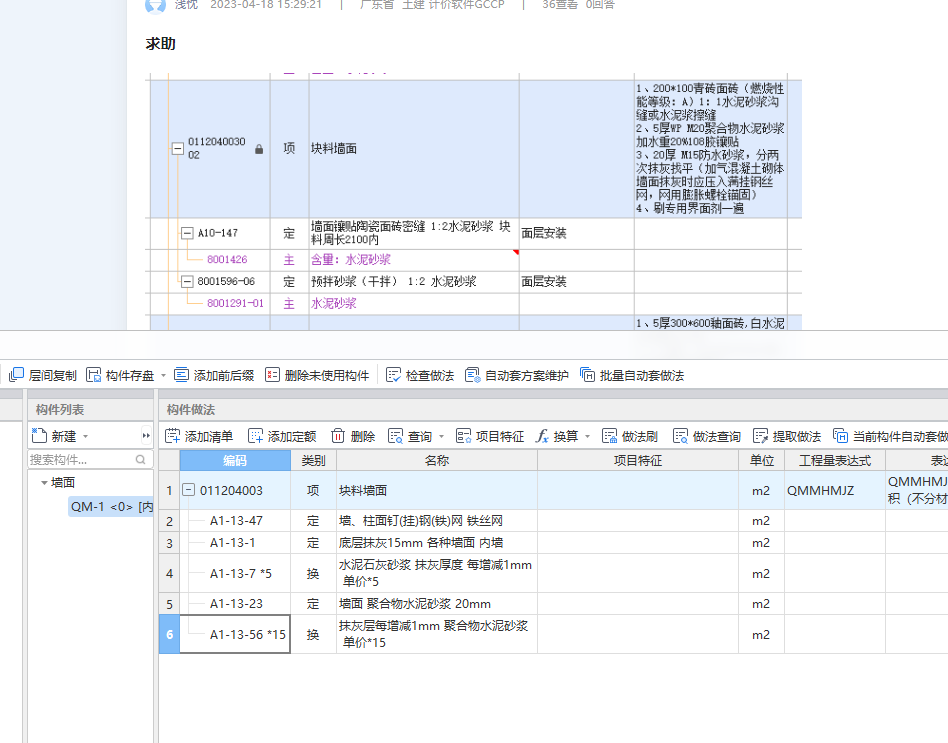Collapse the A10-147 quota row
This screenshot has height=743, width=948.
coord(187,233)
